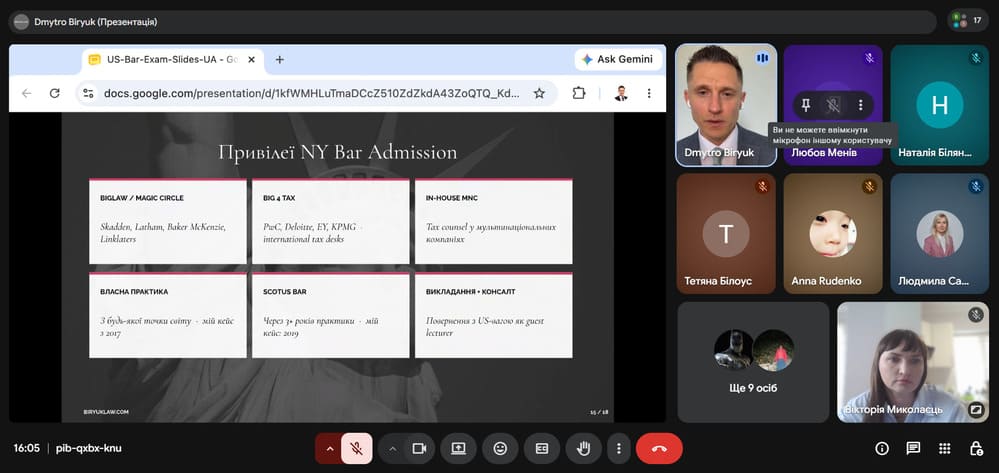Open Chrome's three-dot menu

(x=649, y=93)
